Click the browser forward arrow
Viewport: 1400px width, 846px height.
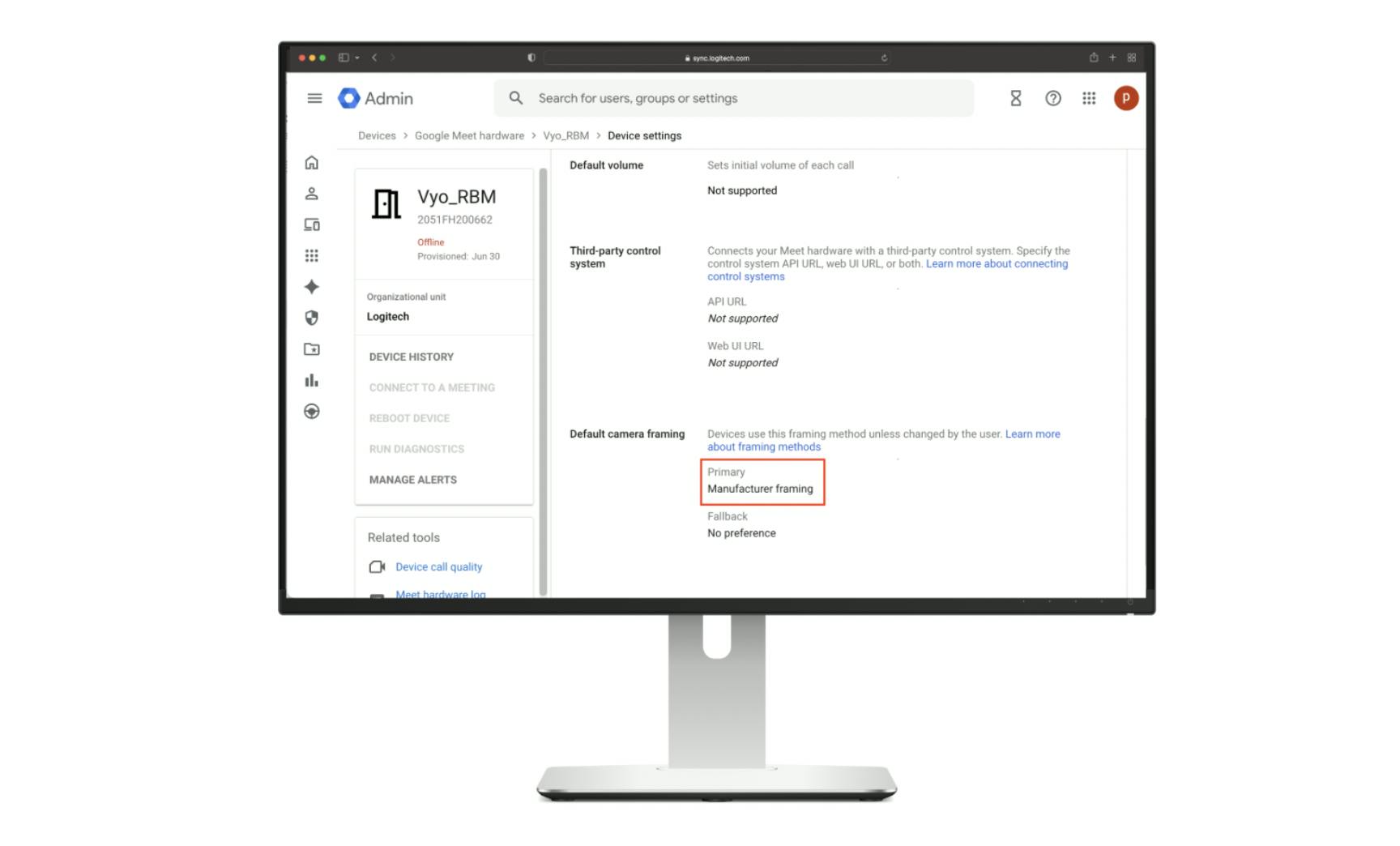pos(393,58)
